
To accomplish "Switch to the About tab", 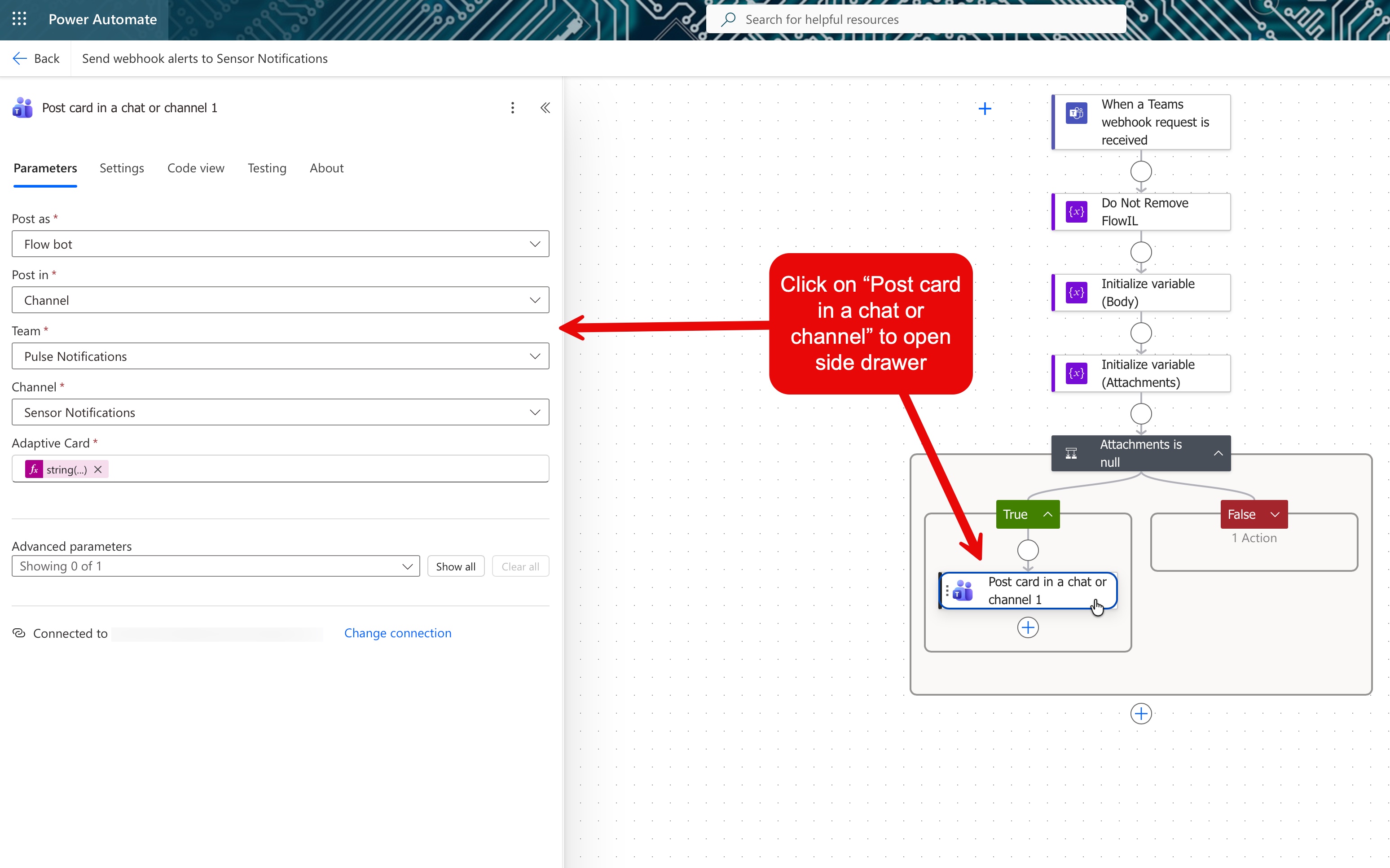I will (327, 168).
